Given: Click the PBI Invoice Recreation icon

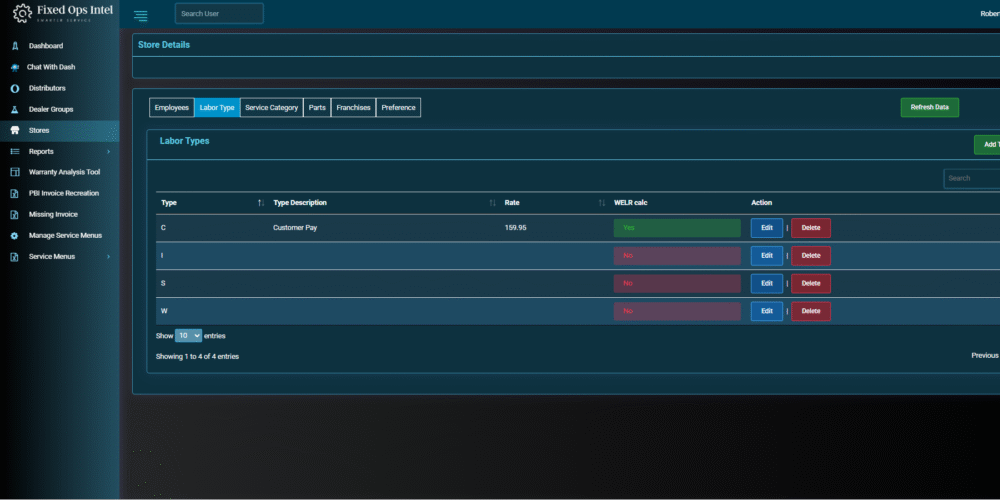Looking at the screenshot, I should coord(15,193).
